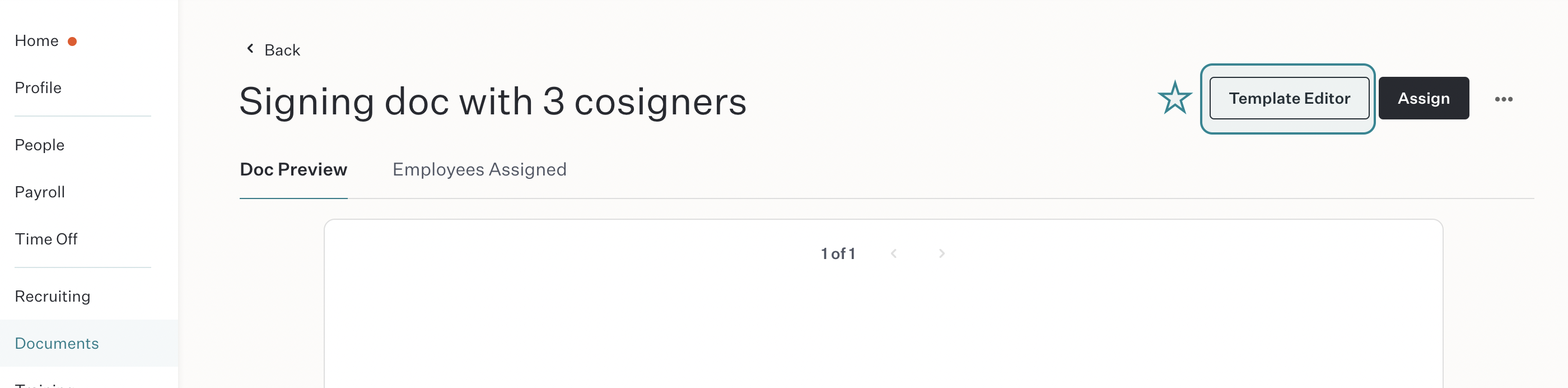Click the Back link
Viewport: 1568px width, 388px height.
tap(282, 49)
